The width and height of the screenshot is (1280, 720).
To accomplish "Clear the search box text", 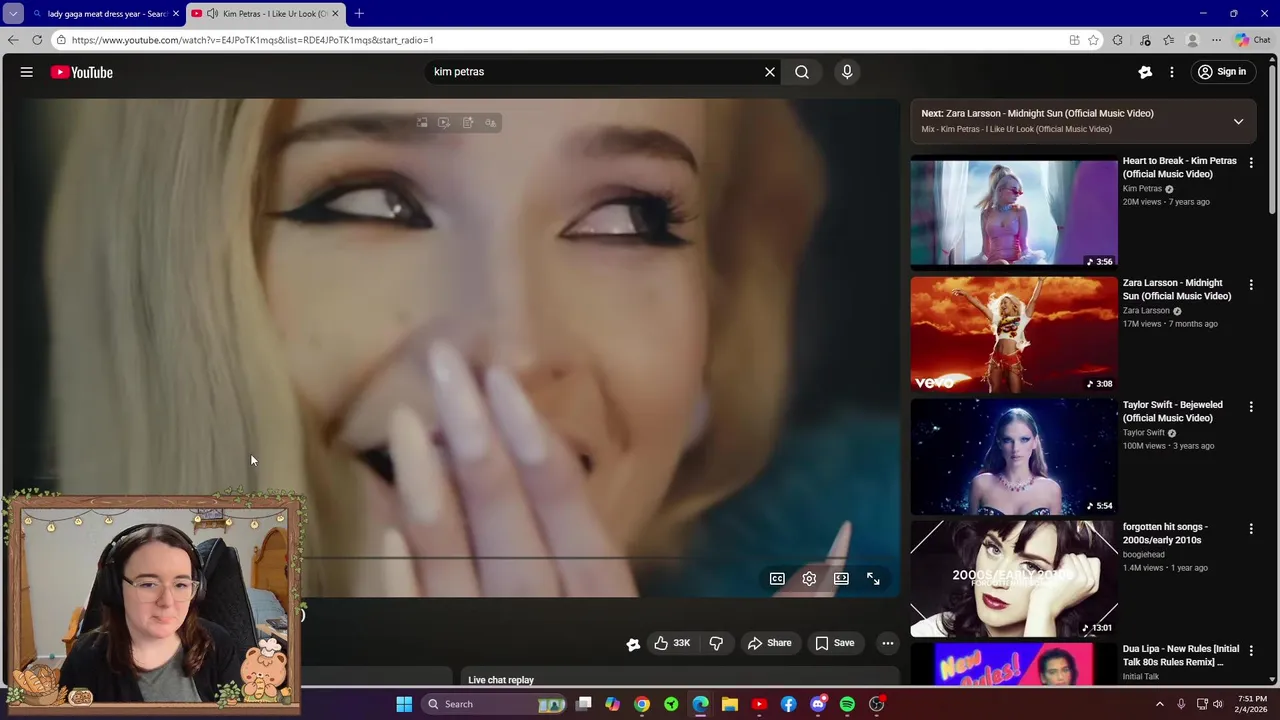I will click(x=770, y=72).
